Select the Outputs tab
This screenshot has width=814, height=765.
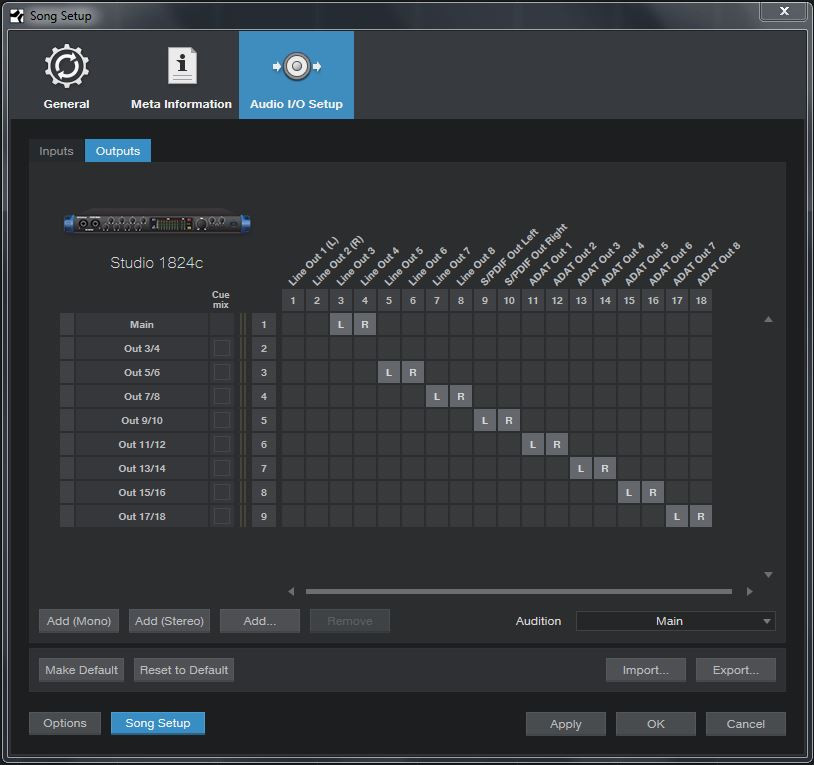118,151
